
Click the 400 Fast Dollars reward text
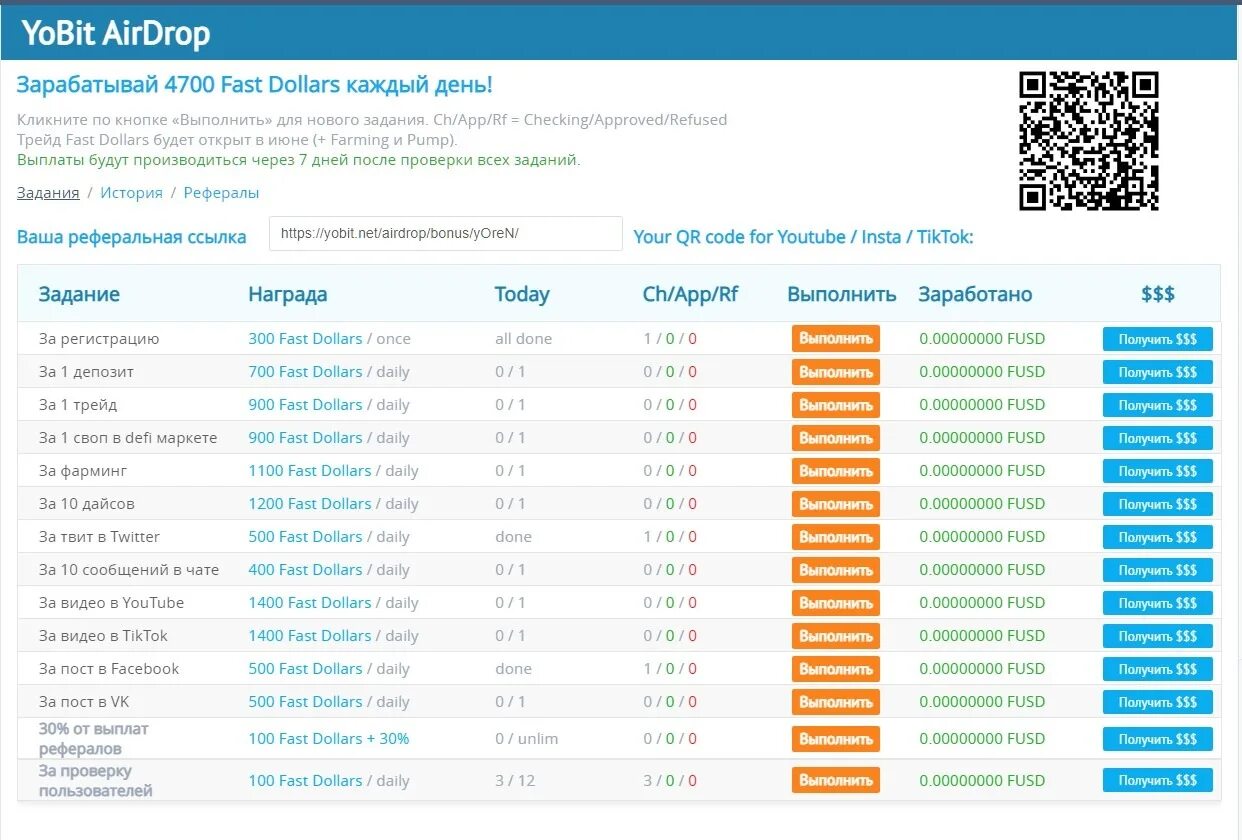(305, 569)
